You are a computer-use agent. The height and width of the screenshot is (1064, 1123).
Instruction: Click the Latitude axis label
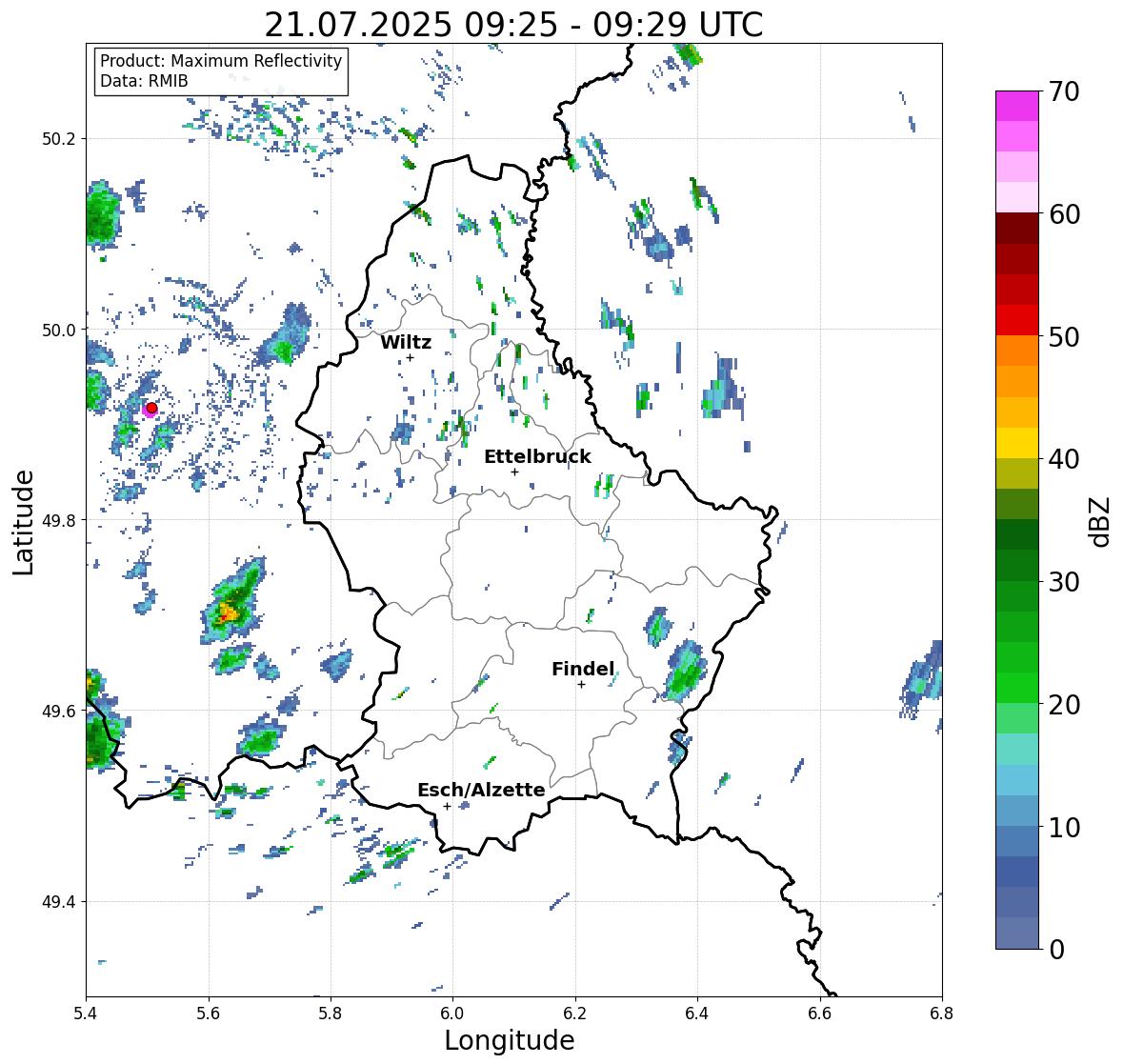(x=23, y=522)
